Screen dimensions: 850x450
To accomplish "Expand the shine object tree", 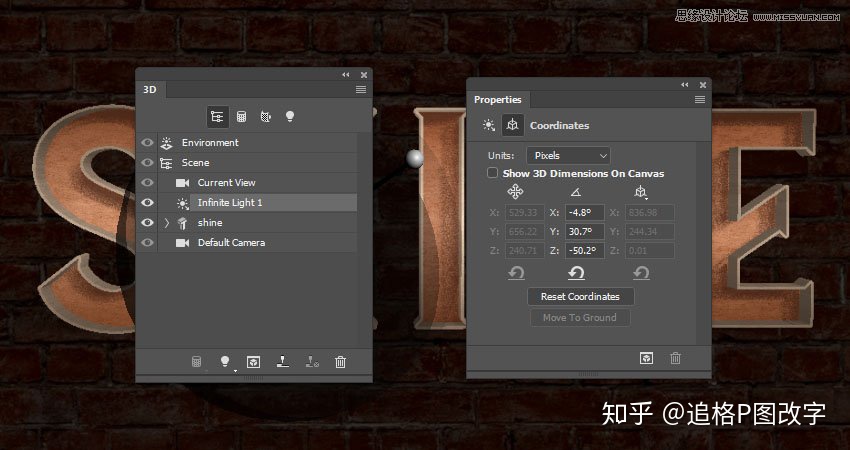I will 167,223.
